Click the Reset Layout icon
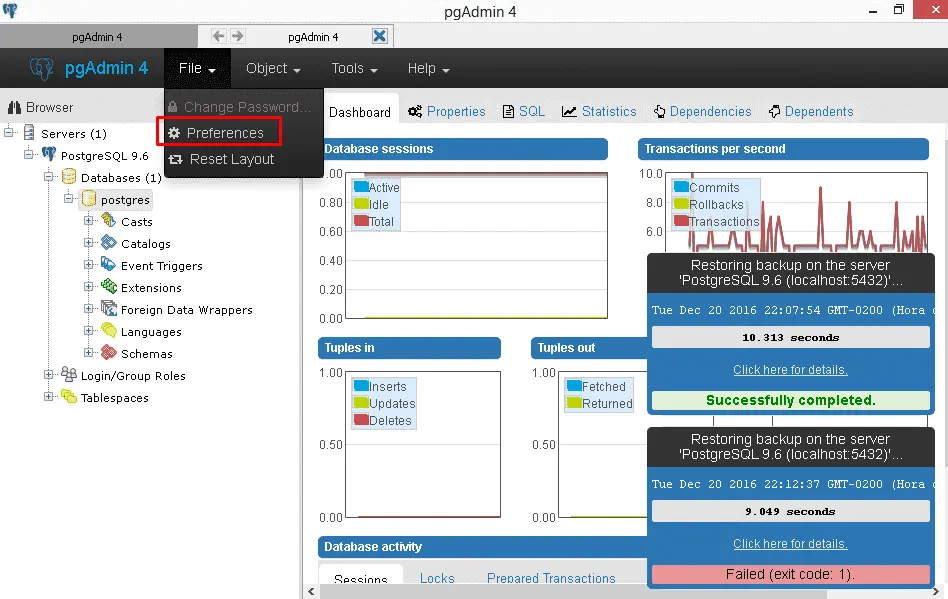The height and width of the screenshot is (599, 948). pos(175,160)
